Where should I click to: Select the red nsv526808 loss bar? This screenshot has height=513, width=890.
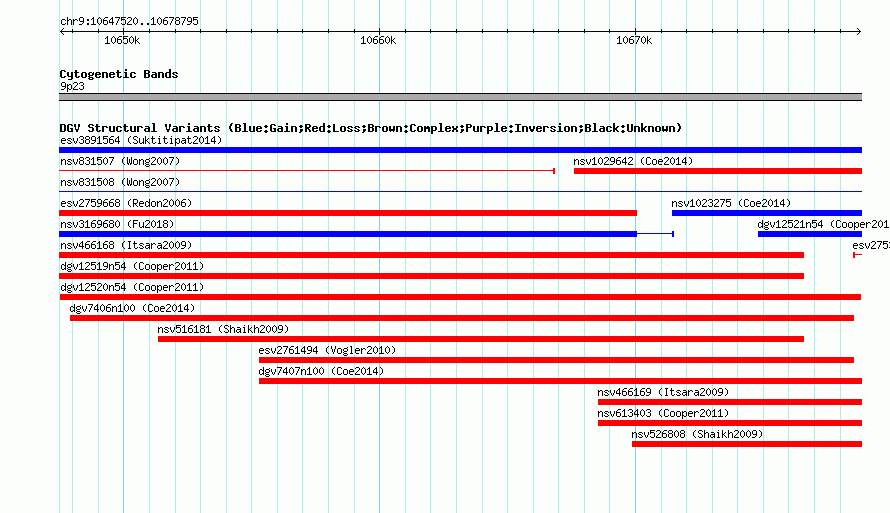pos(747,444)
